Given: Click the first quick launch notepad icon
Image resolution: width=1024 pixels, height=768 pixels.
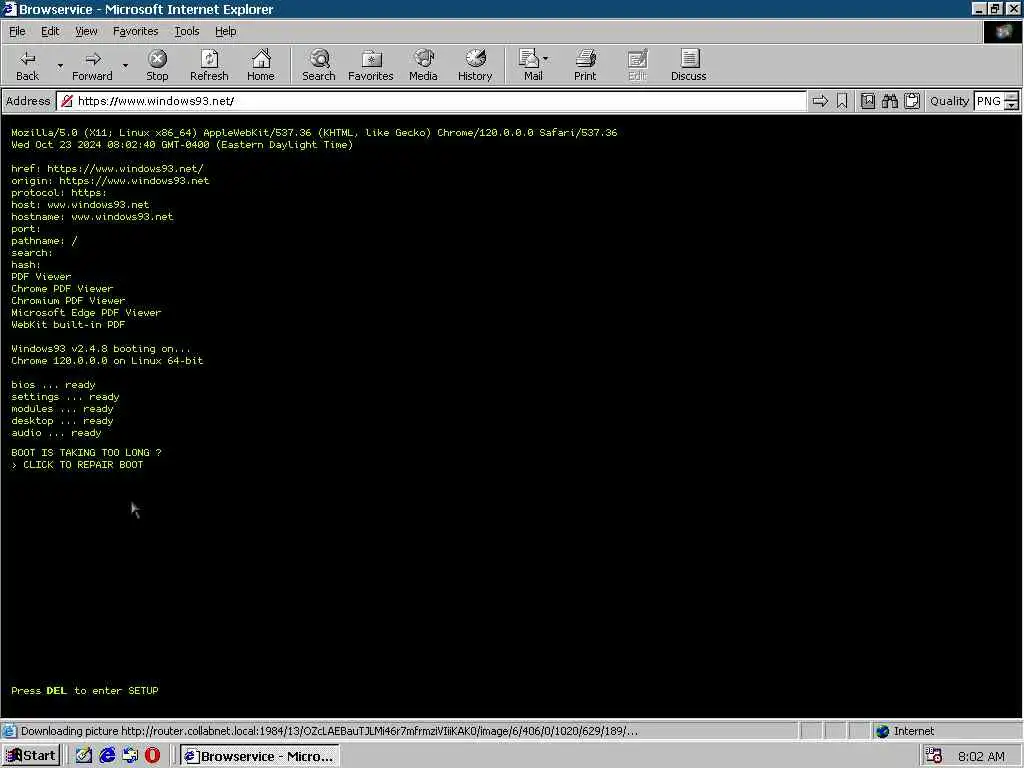Looking at the screenshot, I should pos(84,756).
